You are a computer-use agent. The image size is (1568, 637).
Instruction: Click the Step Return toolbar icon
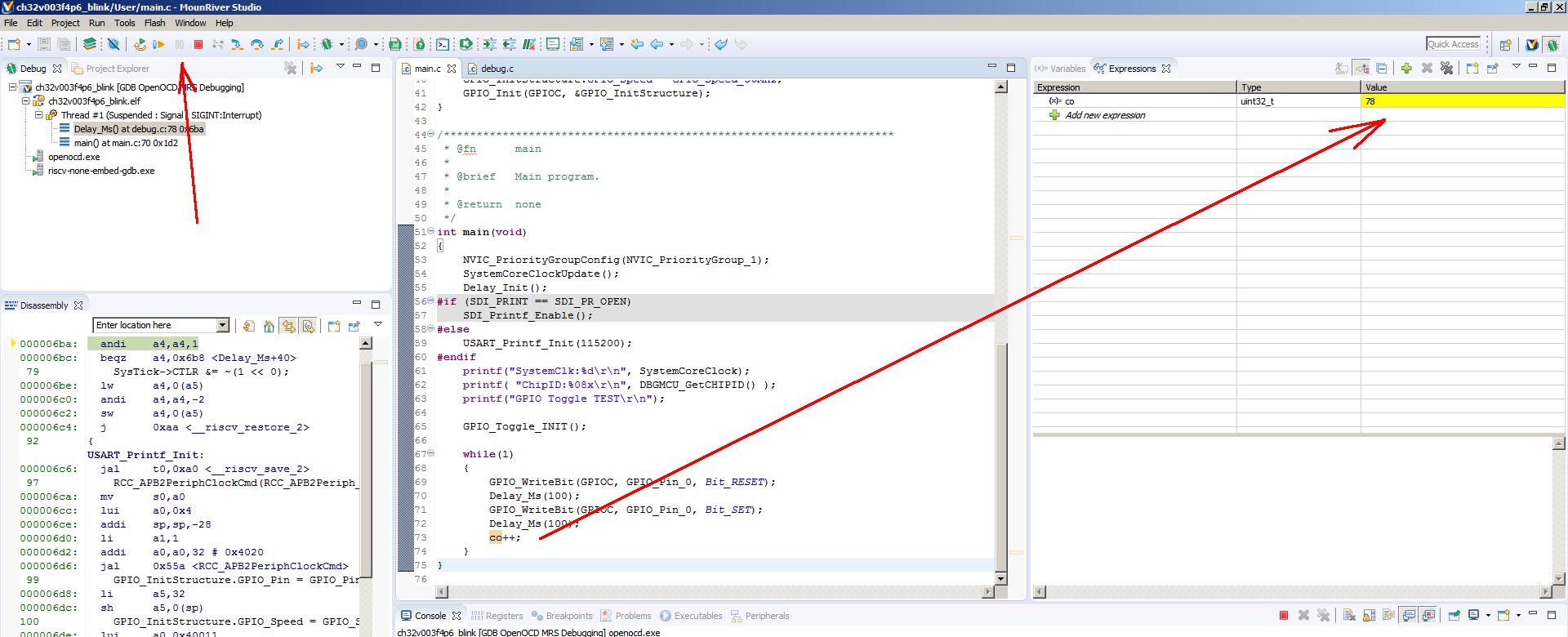pyautogui.click(x=278, y=44)
